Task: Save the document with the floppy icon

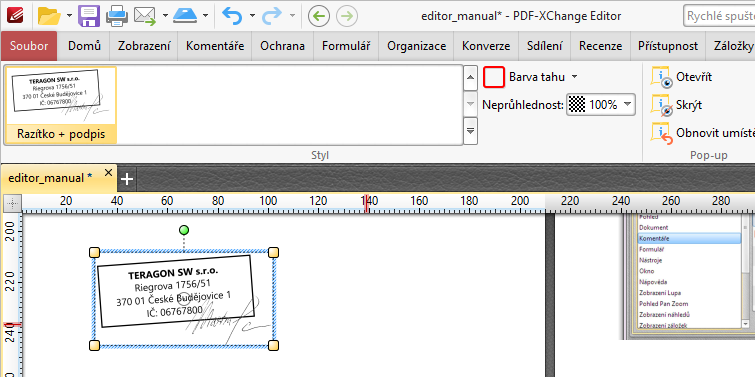Action: point(89,16)
